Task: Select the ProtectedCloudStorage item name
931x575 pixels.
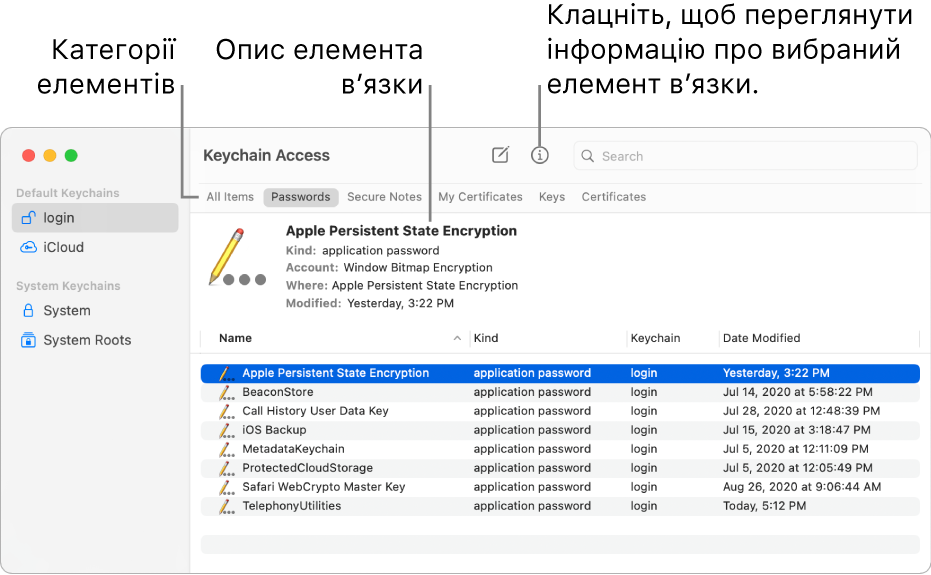Action: click(308, 468)
